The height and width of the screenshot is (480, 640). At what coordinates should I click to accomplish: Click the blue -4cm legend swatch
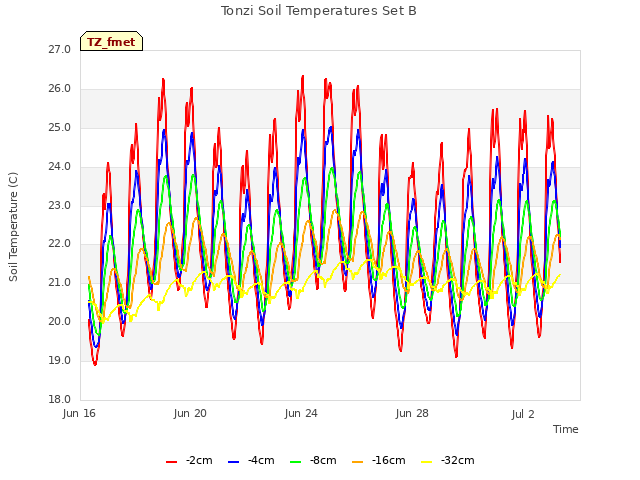click(x=233, y=462)
